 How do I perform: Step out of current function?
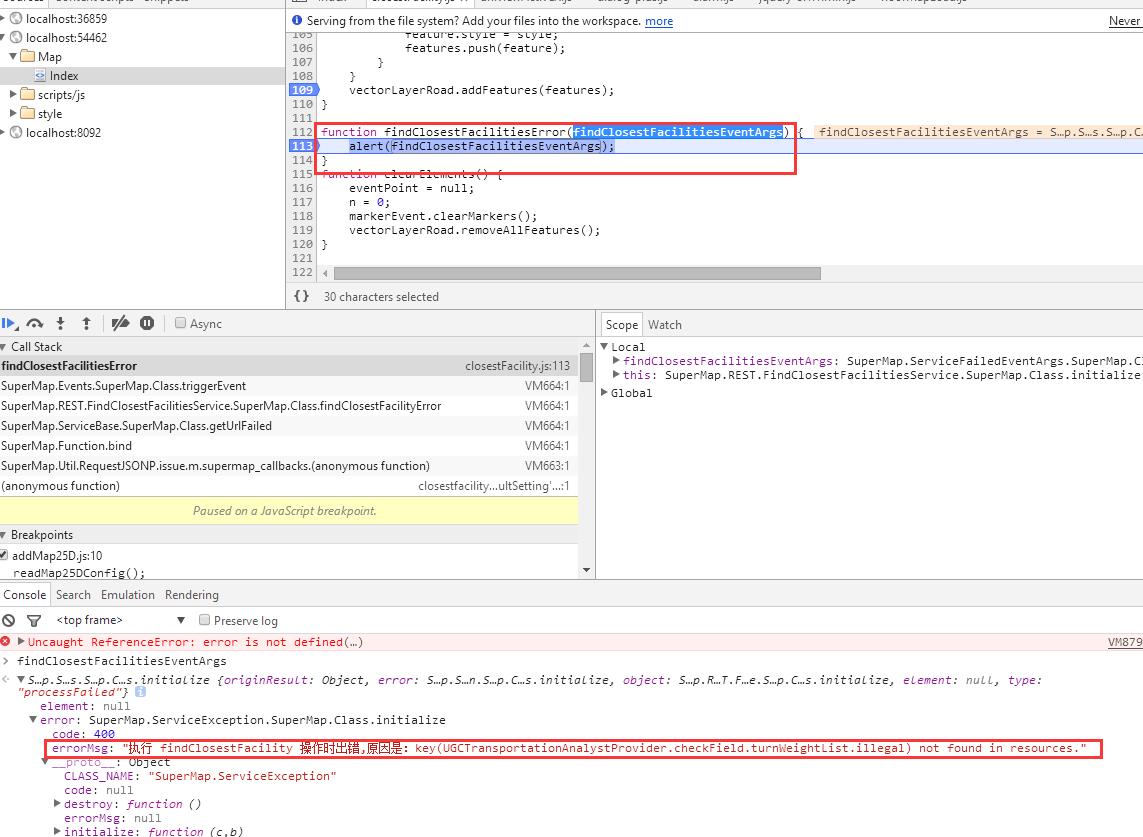tap(86, 324)
